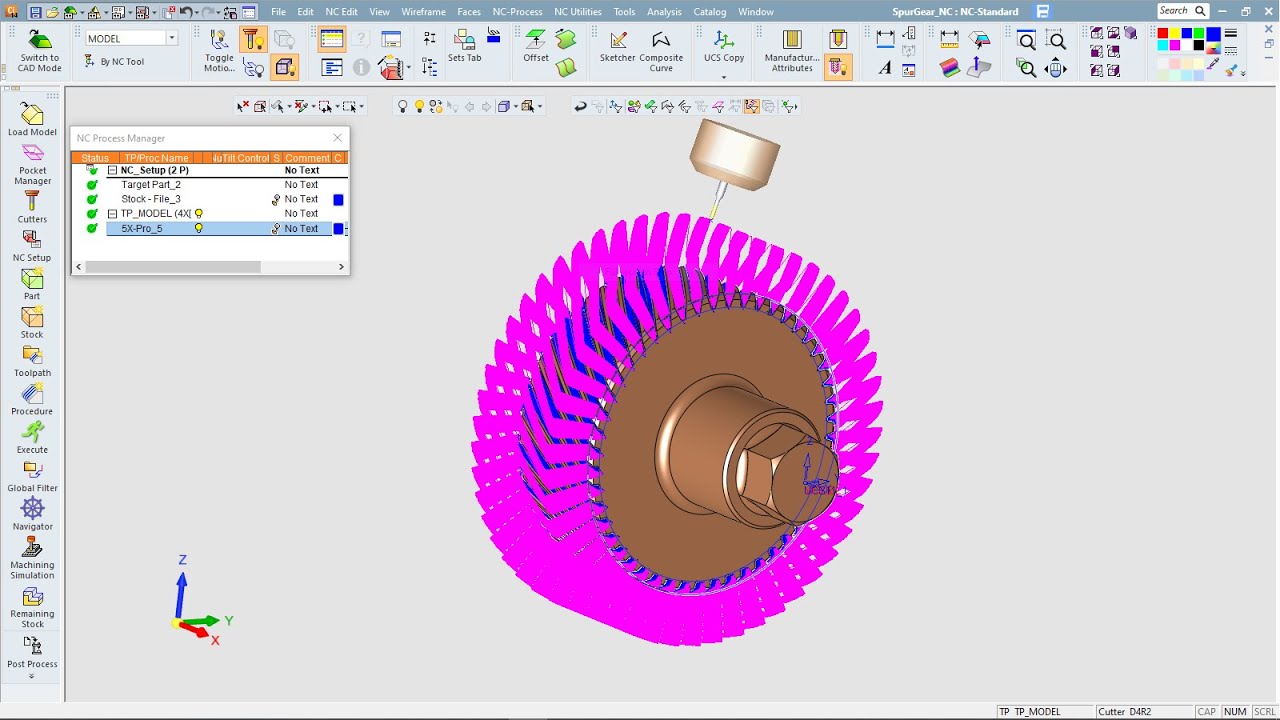Click the NC Process Manager horizontal scrollbar
Image resolution: width=1280 pixels, height=720 pixels.
click(172, 267)
